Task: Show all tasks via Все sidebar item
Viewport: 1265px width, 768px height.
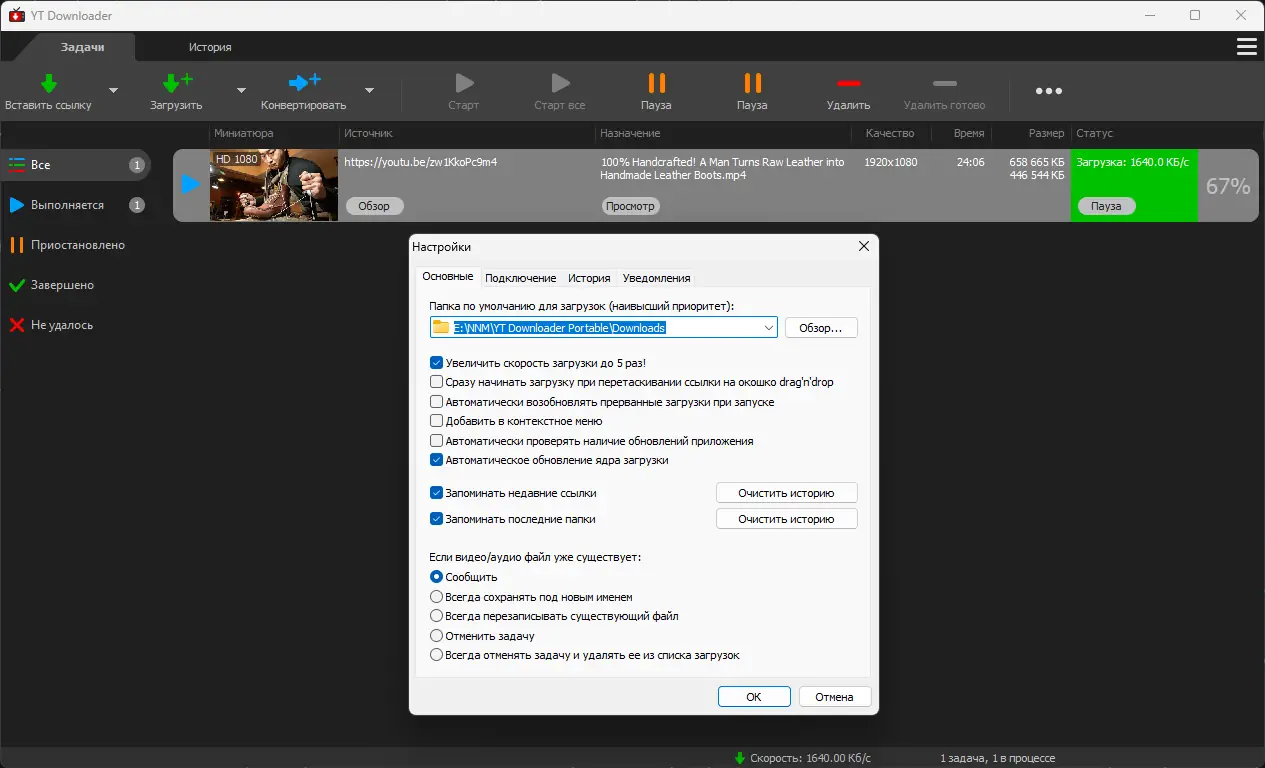Action: [76, 165]
